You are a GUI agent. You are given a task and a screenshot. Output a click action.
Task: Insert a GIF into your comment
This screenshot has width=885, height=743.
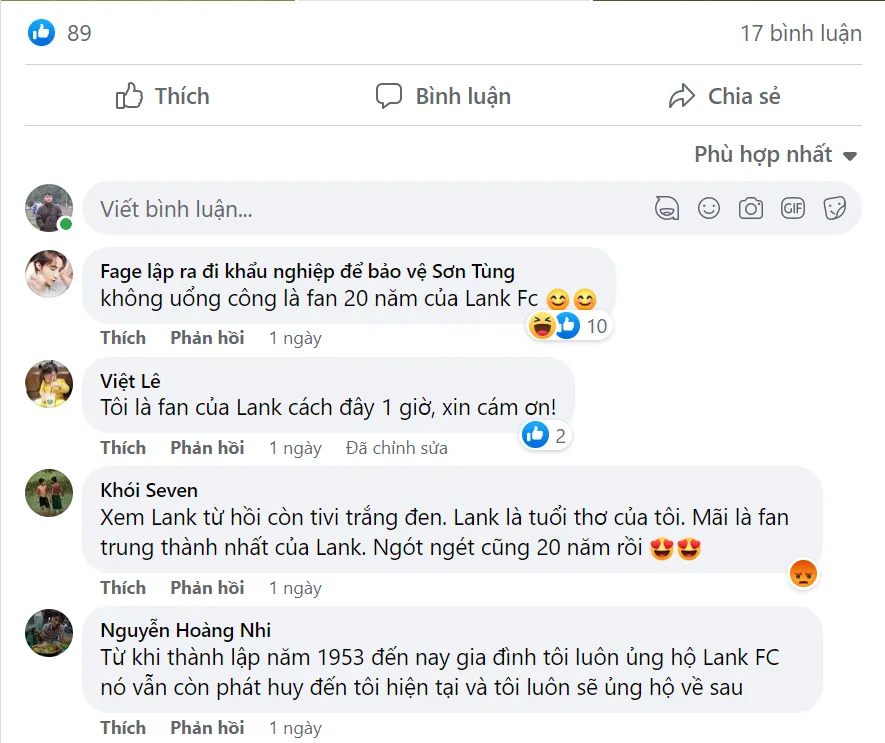[793, 208]
